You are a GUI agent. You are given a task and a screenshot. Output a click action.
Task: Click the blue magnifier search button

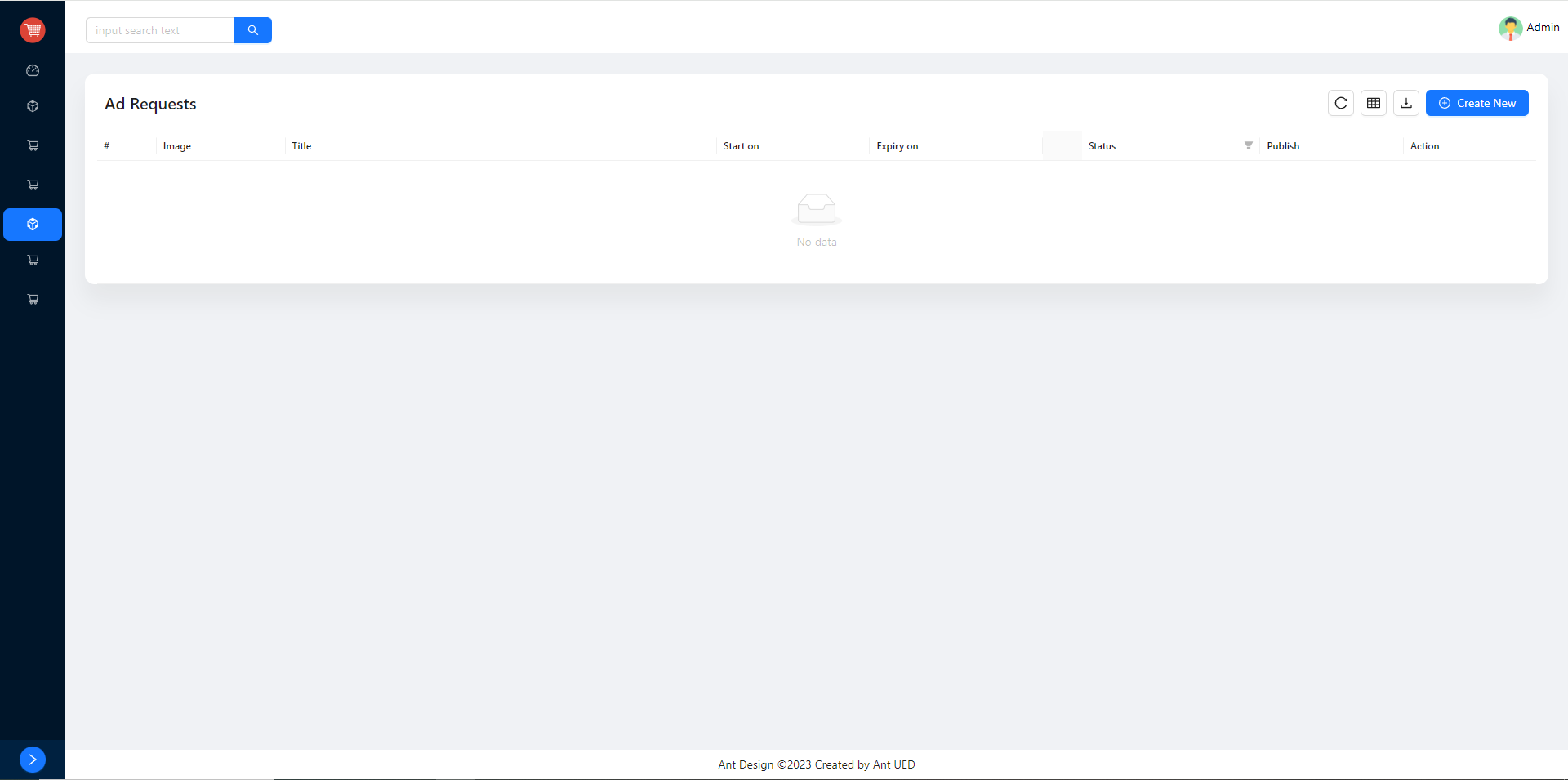pos(253,30)
